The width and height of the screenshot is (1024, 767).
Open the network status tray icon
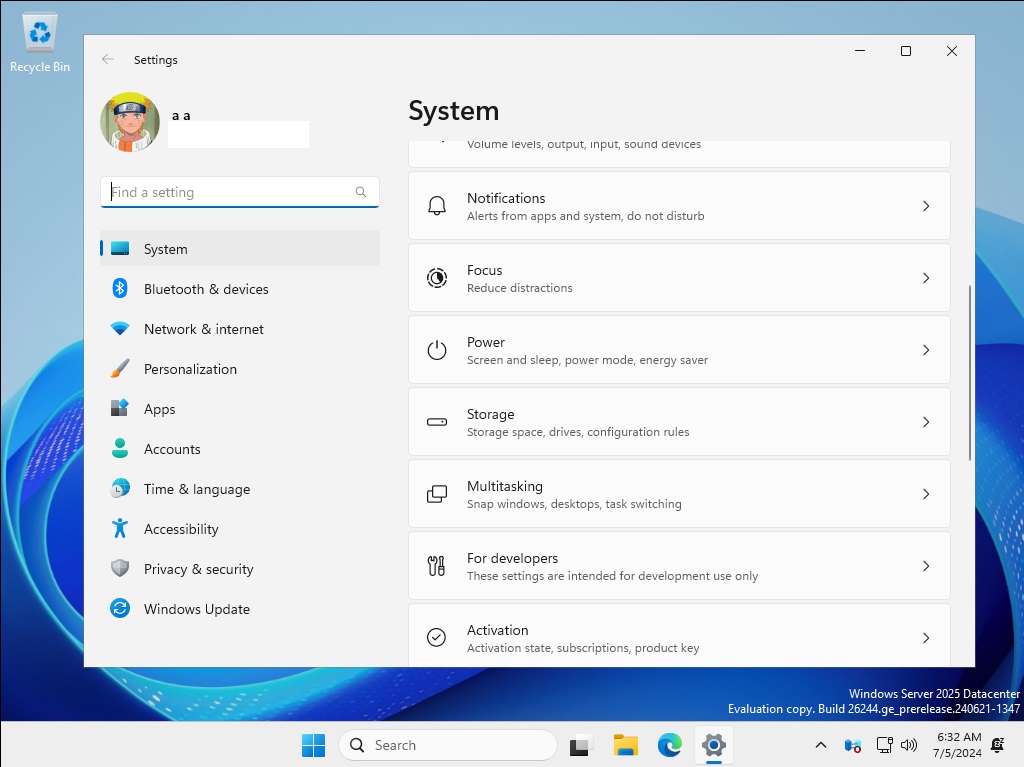tap(884, 745)
